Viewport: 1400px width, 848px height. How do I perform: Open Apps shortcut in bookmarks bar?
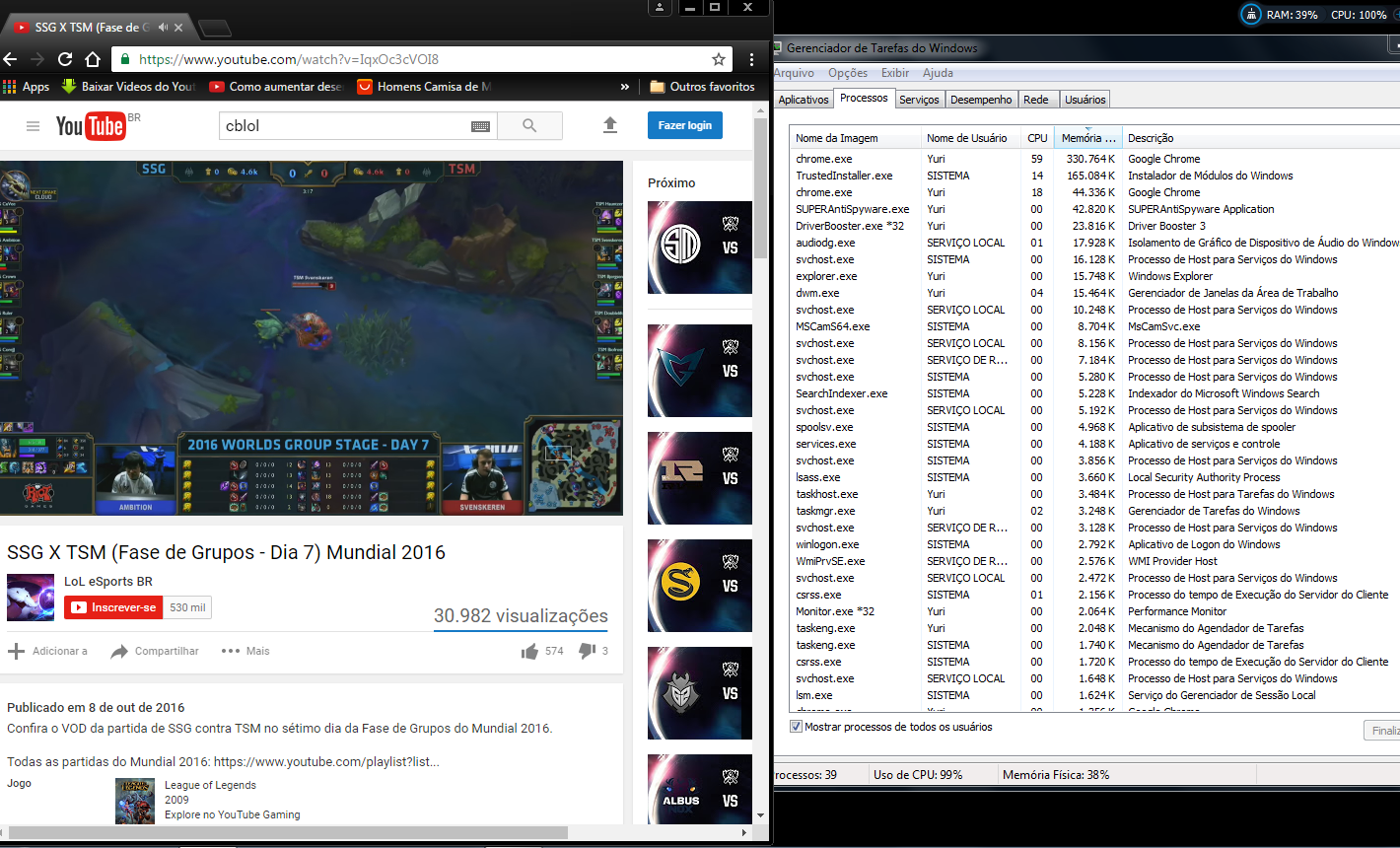point(27,87)
